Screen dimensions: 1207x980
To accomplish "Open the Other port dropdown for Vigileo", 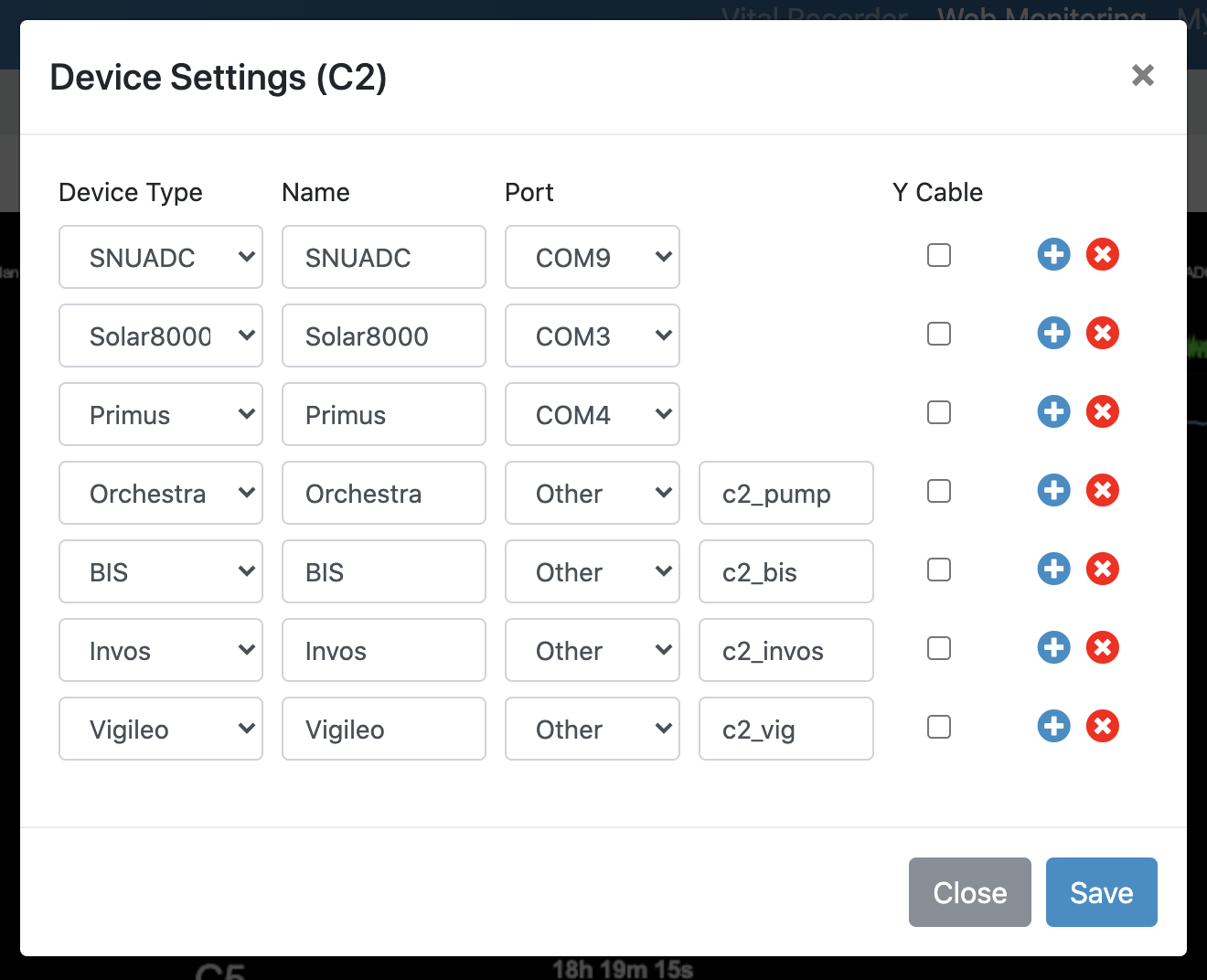I will [593, 729].
